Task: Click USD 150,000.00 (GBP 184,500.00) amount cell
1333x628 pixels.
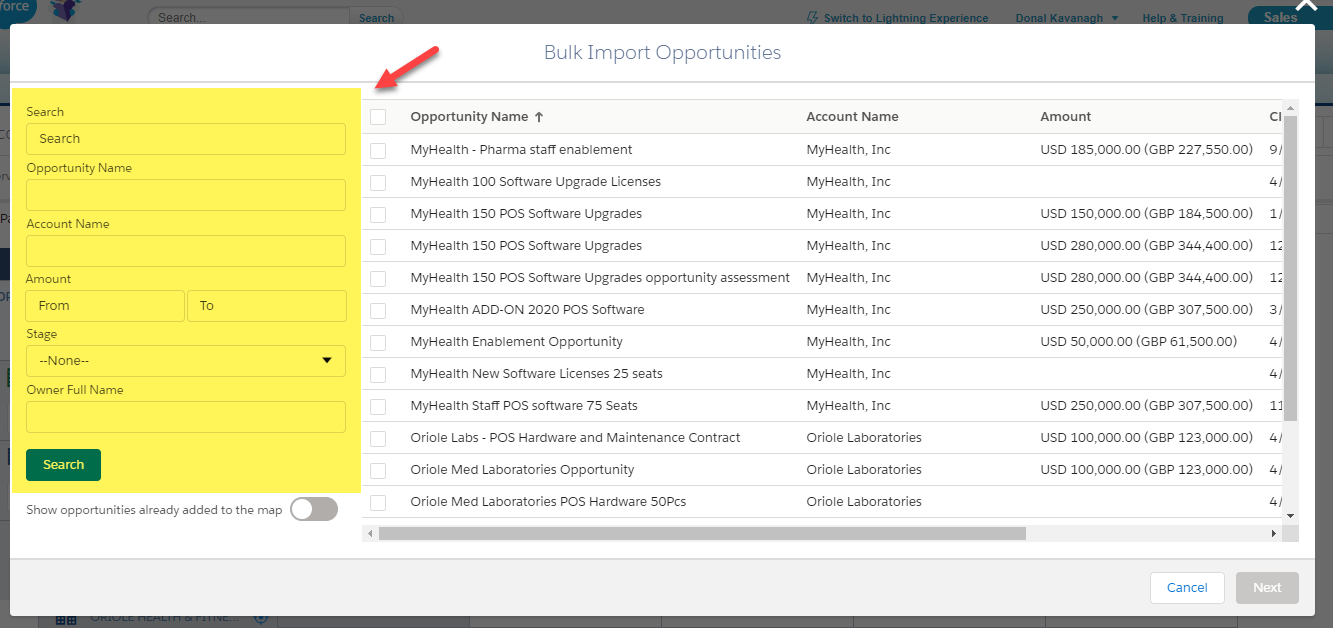Action: tap(1146, 214)
